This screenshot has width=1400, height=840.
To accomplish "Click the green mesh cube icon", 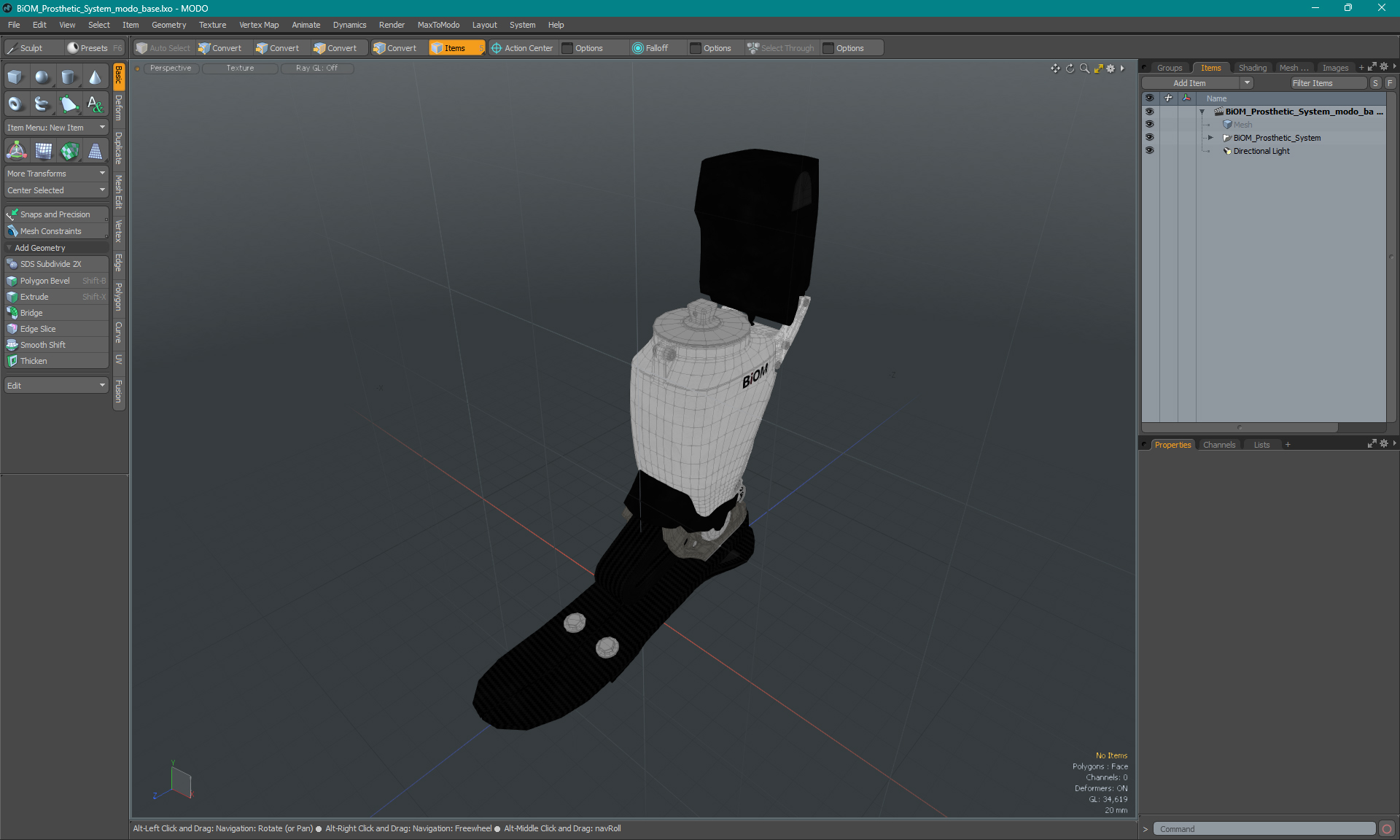I will [70, 151].
